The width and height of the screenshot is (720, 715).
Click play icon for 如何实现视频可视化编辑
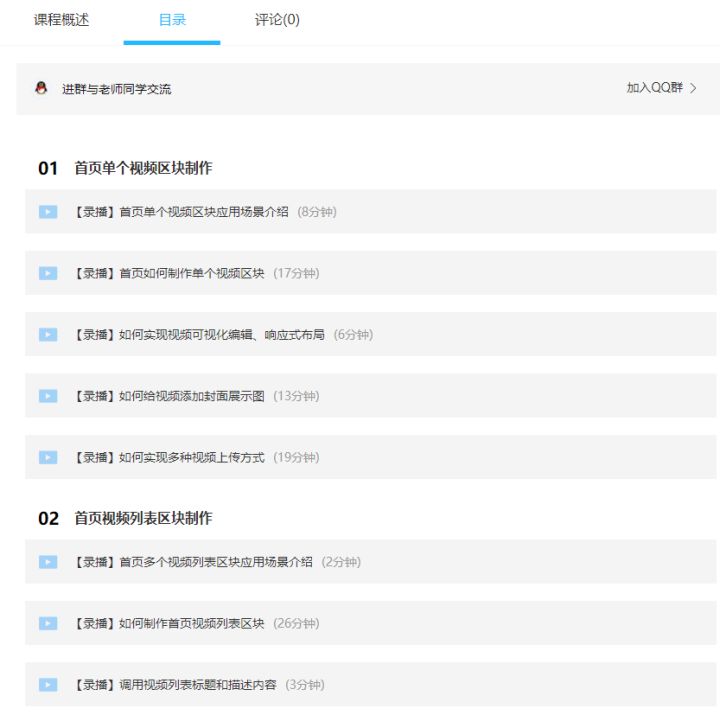pyautogui.click(x=48, y=334)
